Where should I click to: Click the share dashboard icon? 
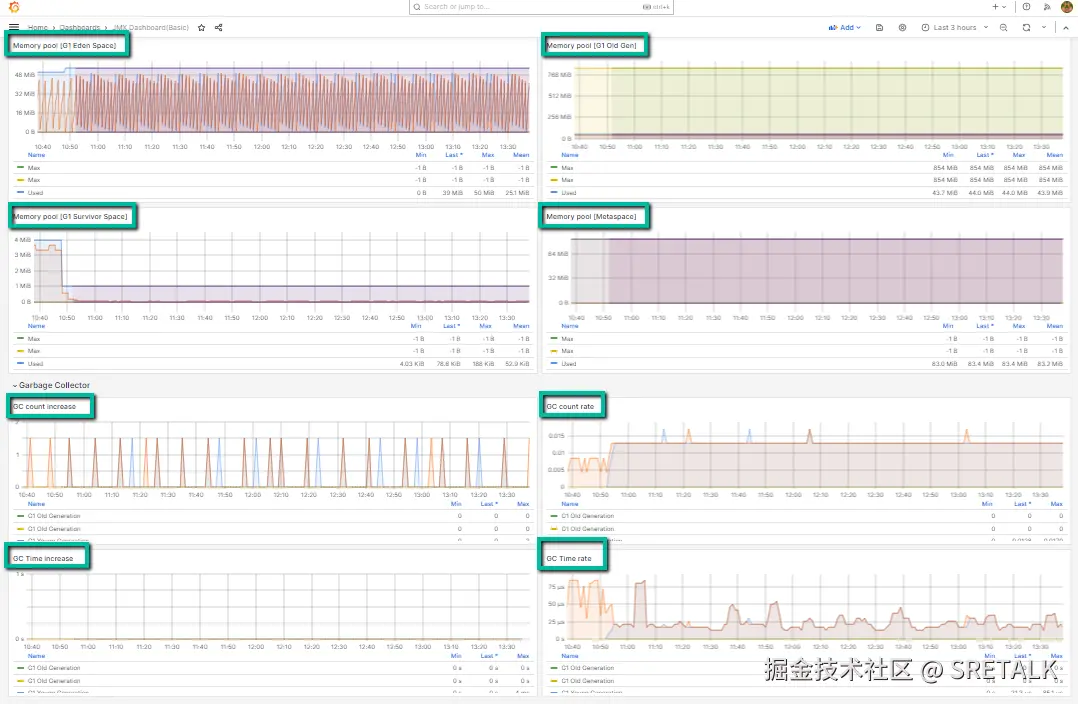tap(219, 28)
